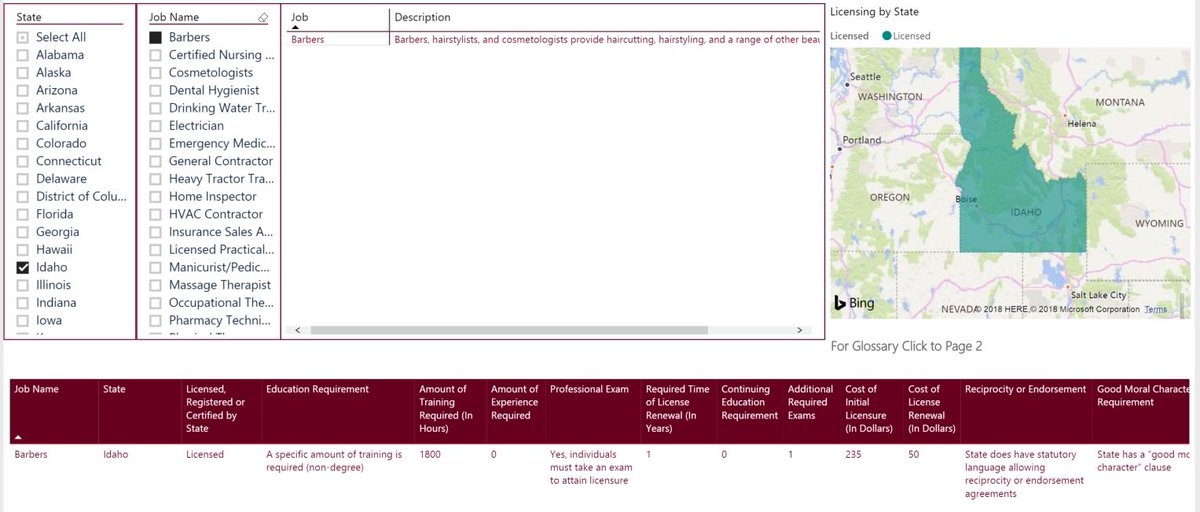
Task: Select the Licensed Practical... job checkbox
Action: click(155, 249)
